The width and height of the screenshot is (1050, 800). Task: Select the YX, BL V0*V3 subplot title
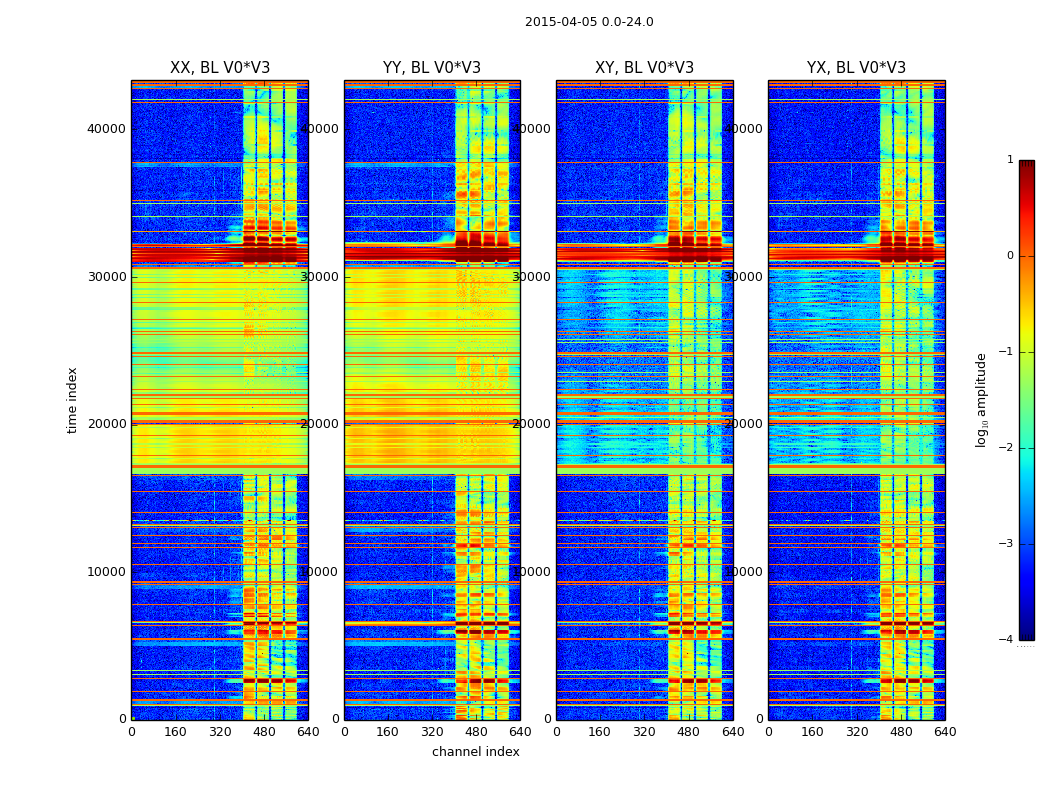[x=856, y=68]
